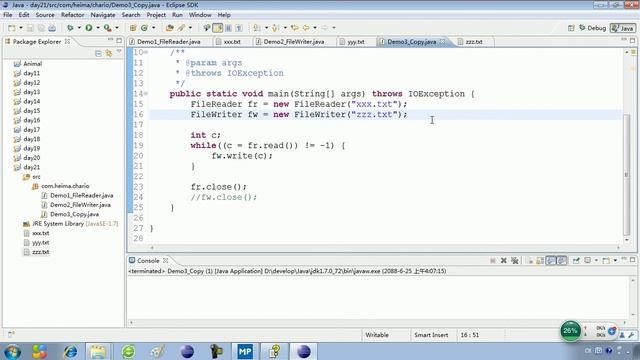Switch to the yyy.txt editor tab
The width and height of the screenshot is (640, 360).
[x=356, y=42]
